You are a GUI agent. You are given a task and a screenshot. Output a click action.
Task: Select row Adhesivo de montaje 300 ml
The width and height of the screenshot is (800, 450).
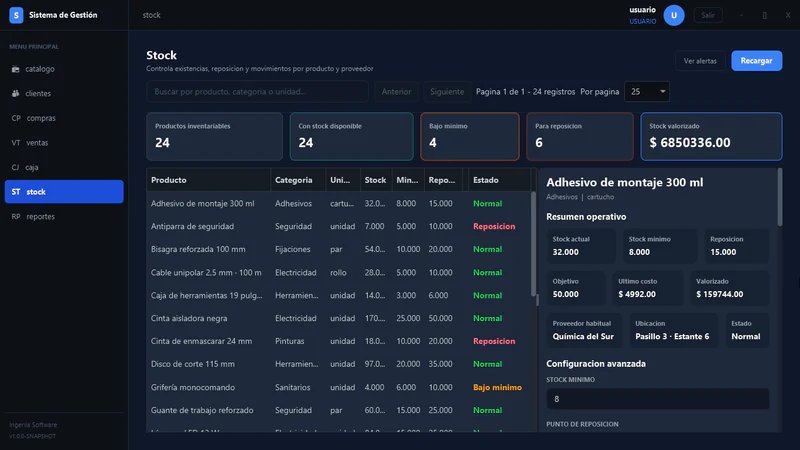tap(339, 204)
